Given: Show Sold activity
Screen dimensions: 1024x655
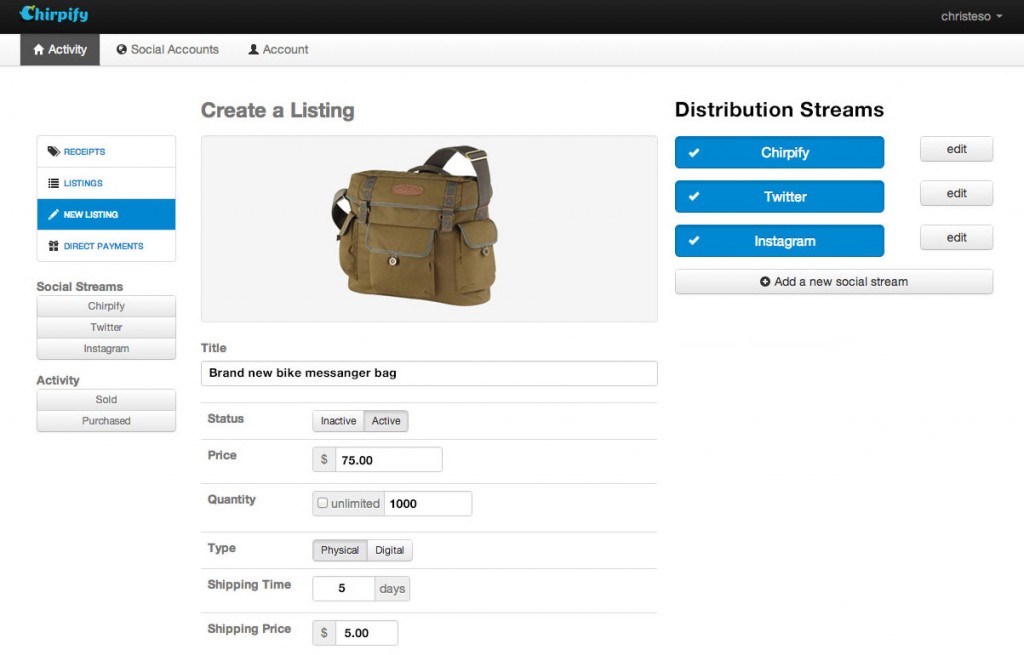Looking at the screenshot, I should (106, 400).
